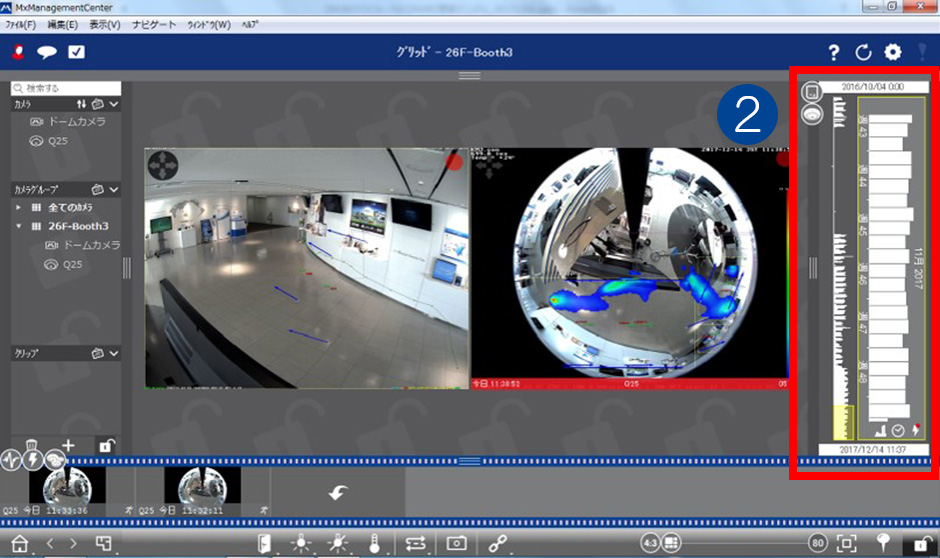940x558 pixels.
Task: Select the dome camera live view
Action: [306, 268]
